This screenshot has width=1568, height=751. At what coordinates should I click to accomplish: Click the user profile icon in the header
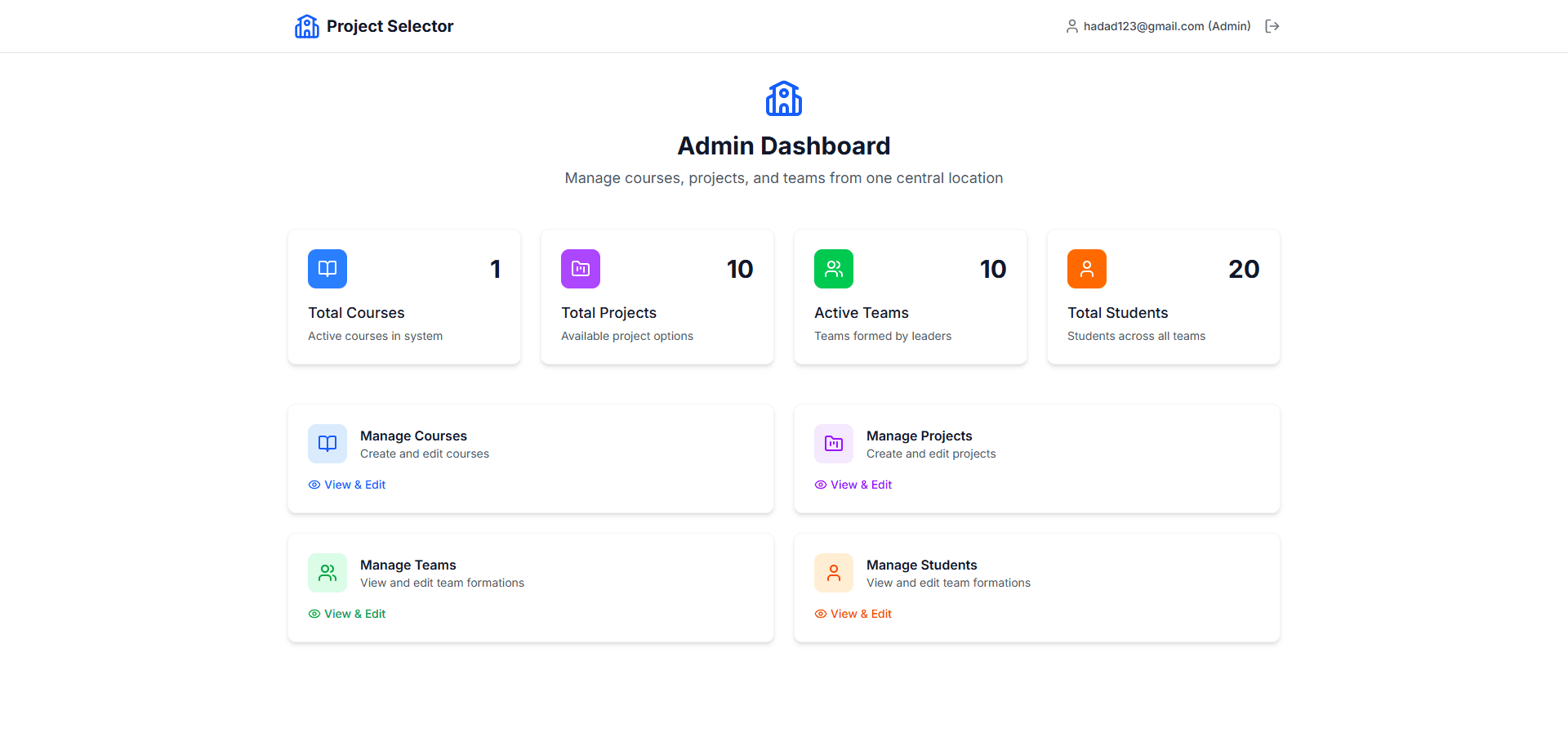tap(1071, 25)
